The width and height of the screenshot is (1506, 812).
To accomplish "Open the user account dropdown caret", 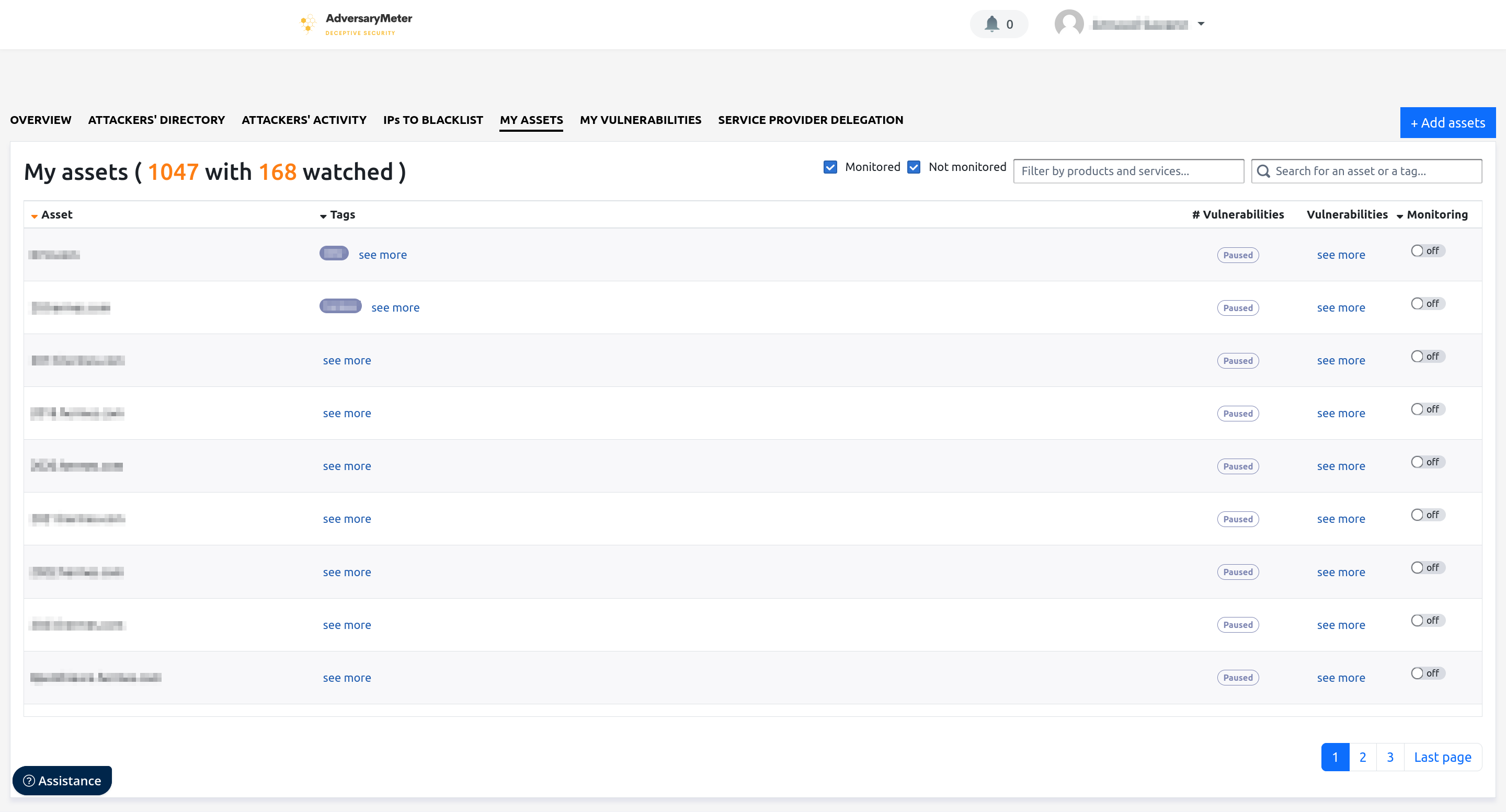I will click(1201, 24).
